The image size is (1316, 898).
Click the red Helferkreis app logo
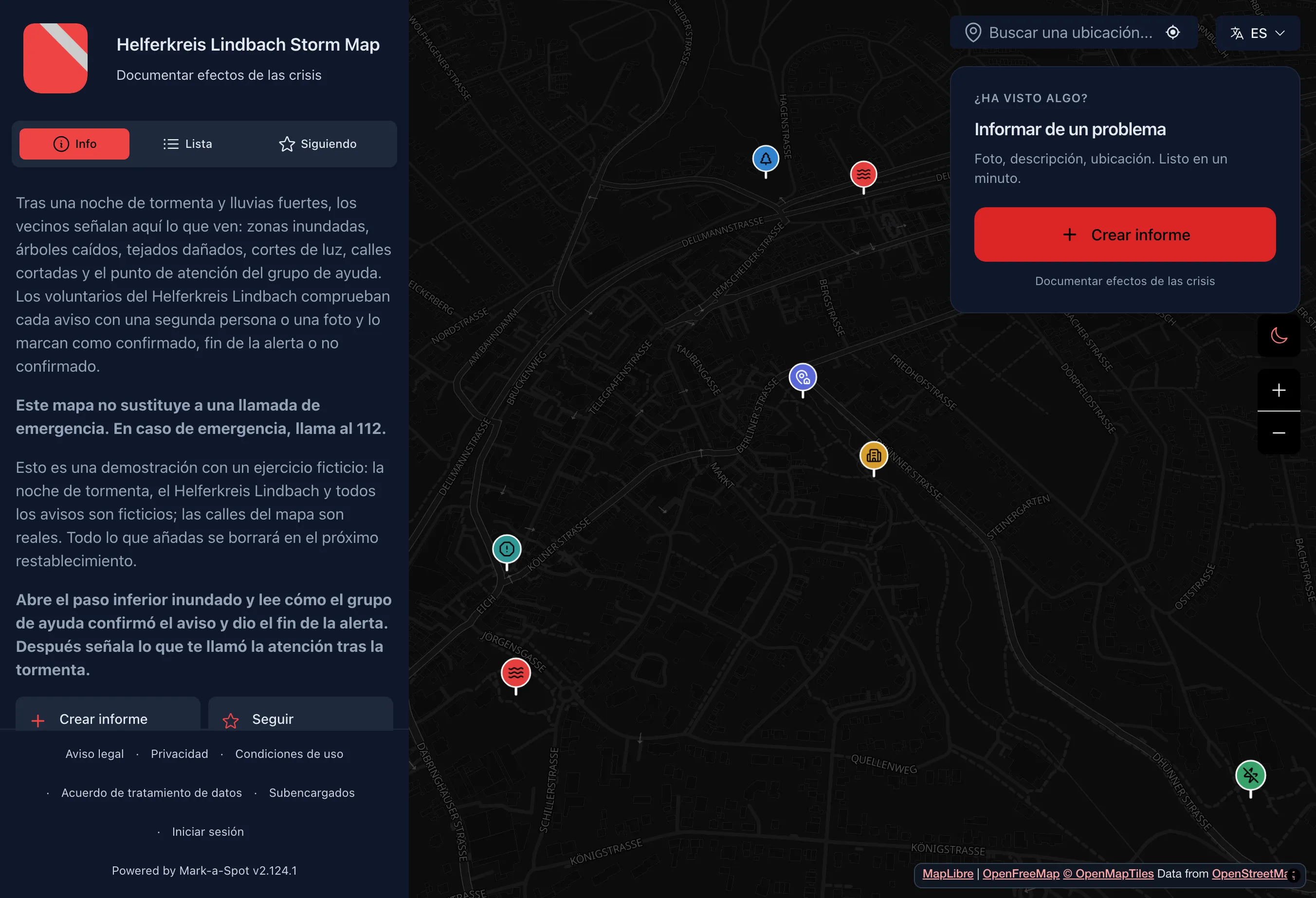(55, 58)
